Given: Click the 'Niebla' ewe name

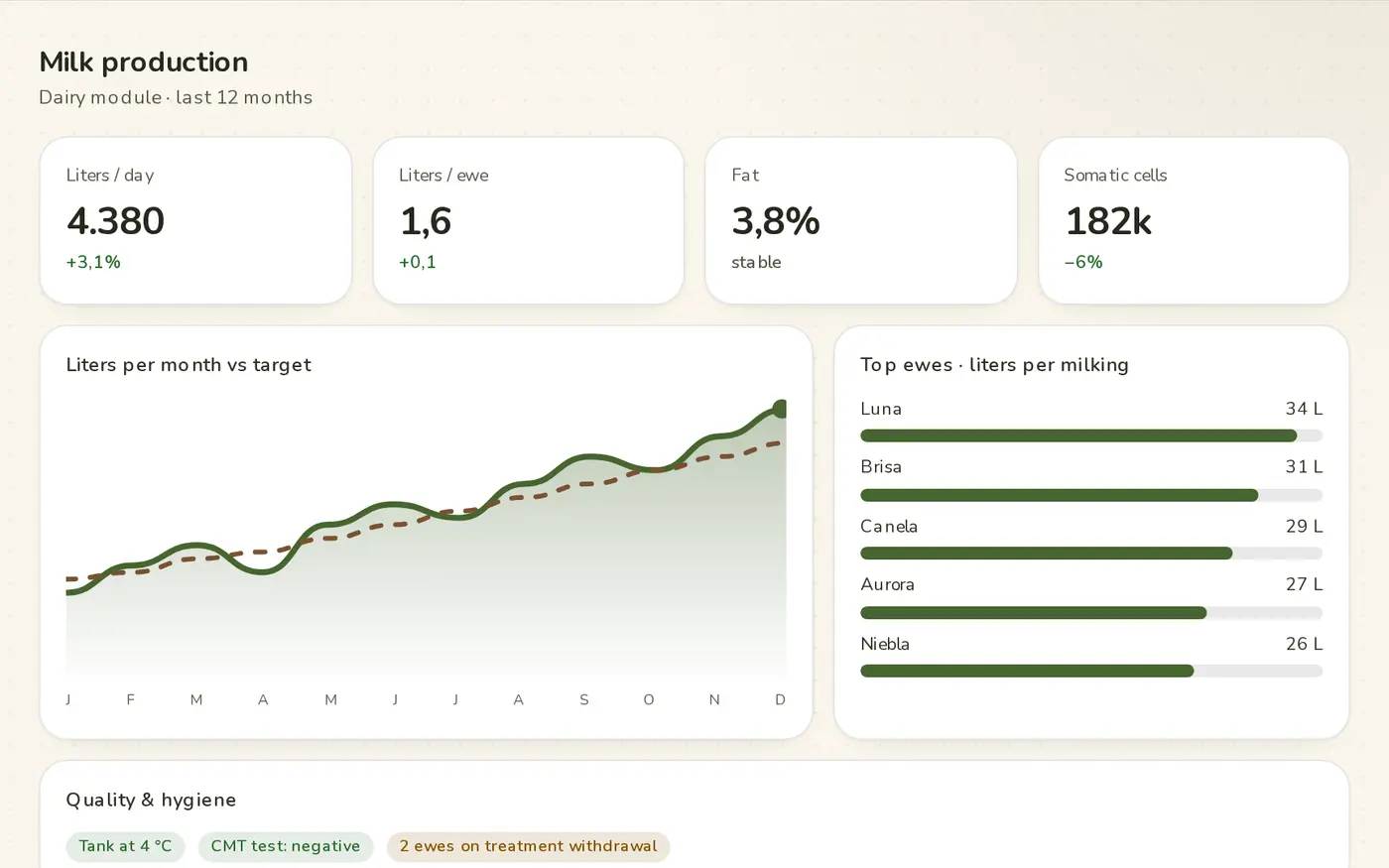Looking at the screenshot, I should click(885, 644).
